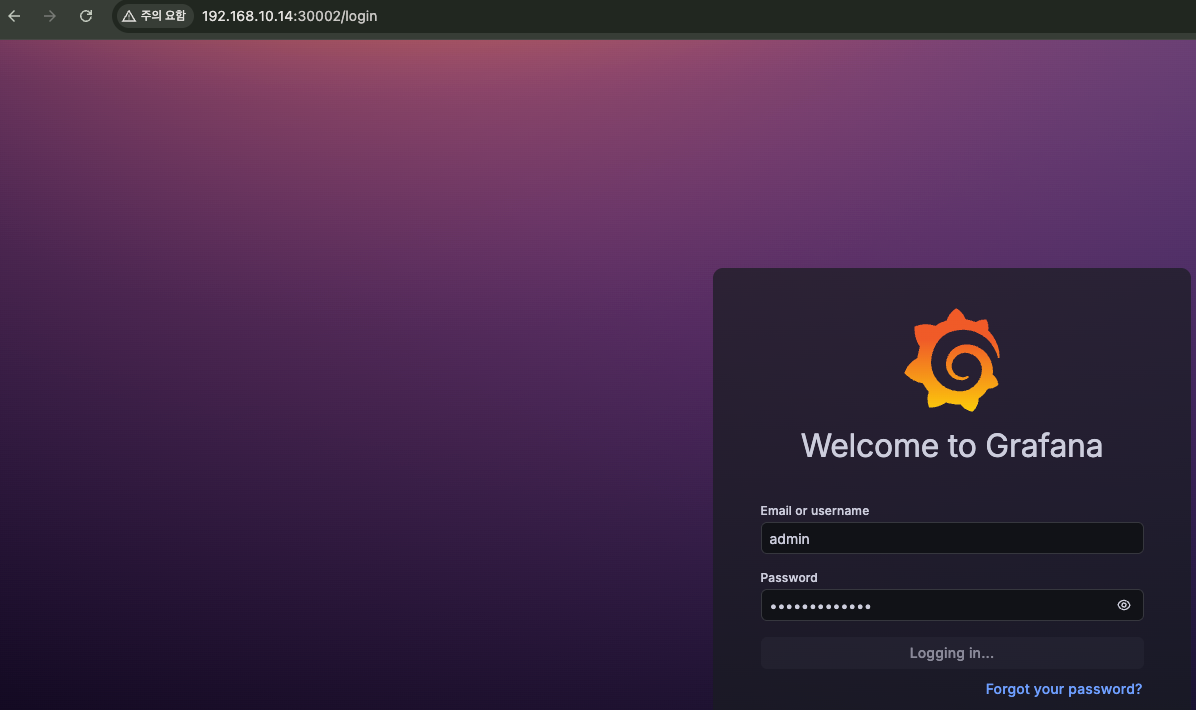1196x710 pixels.
Task: Click the browser forward arrow
Action: (50, 16)
